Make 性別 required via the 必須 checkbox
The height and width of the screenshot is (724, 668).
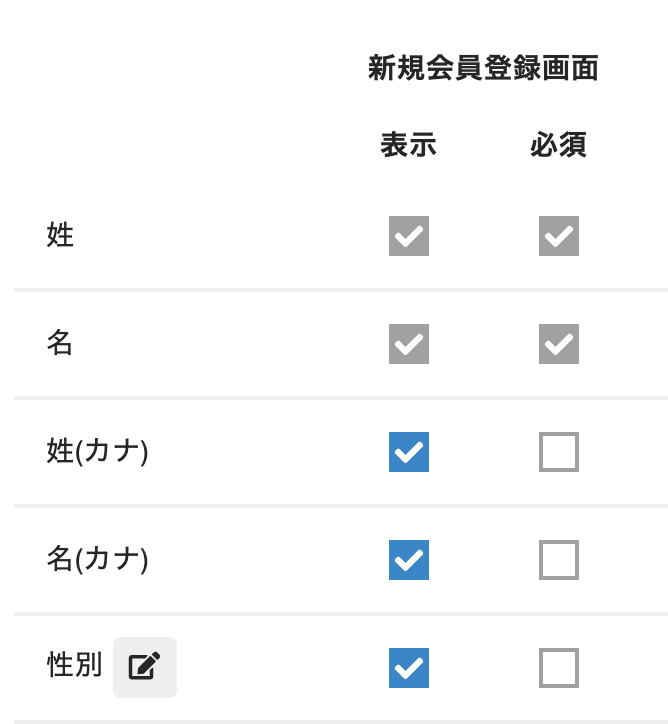(559, 668)
